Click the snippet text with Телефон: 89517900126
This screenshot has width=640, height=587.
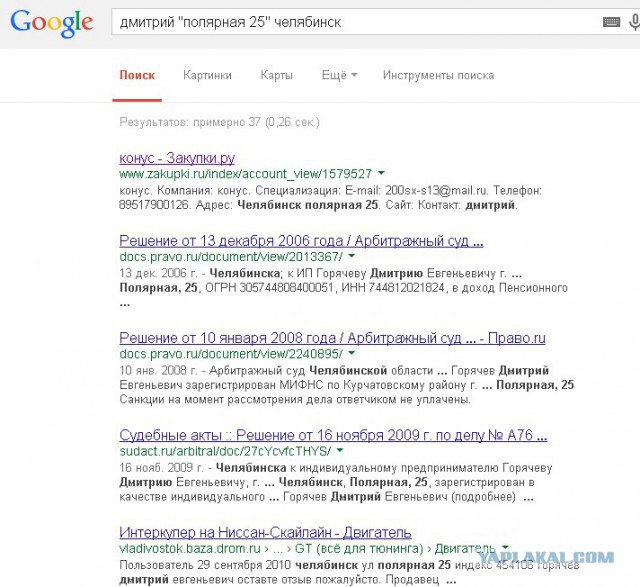tap(331, 198)
